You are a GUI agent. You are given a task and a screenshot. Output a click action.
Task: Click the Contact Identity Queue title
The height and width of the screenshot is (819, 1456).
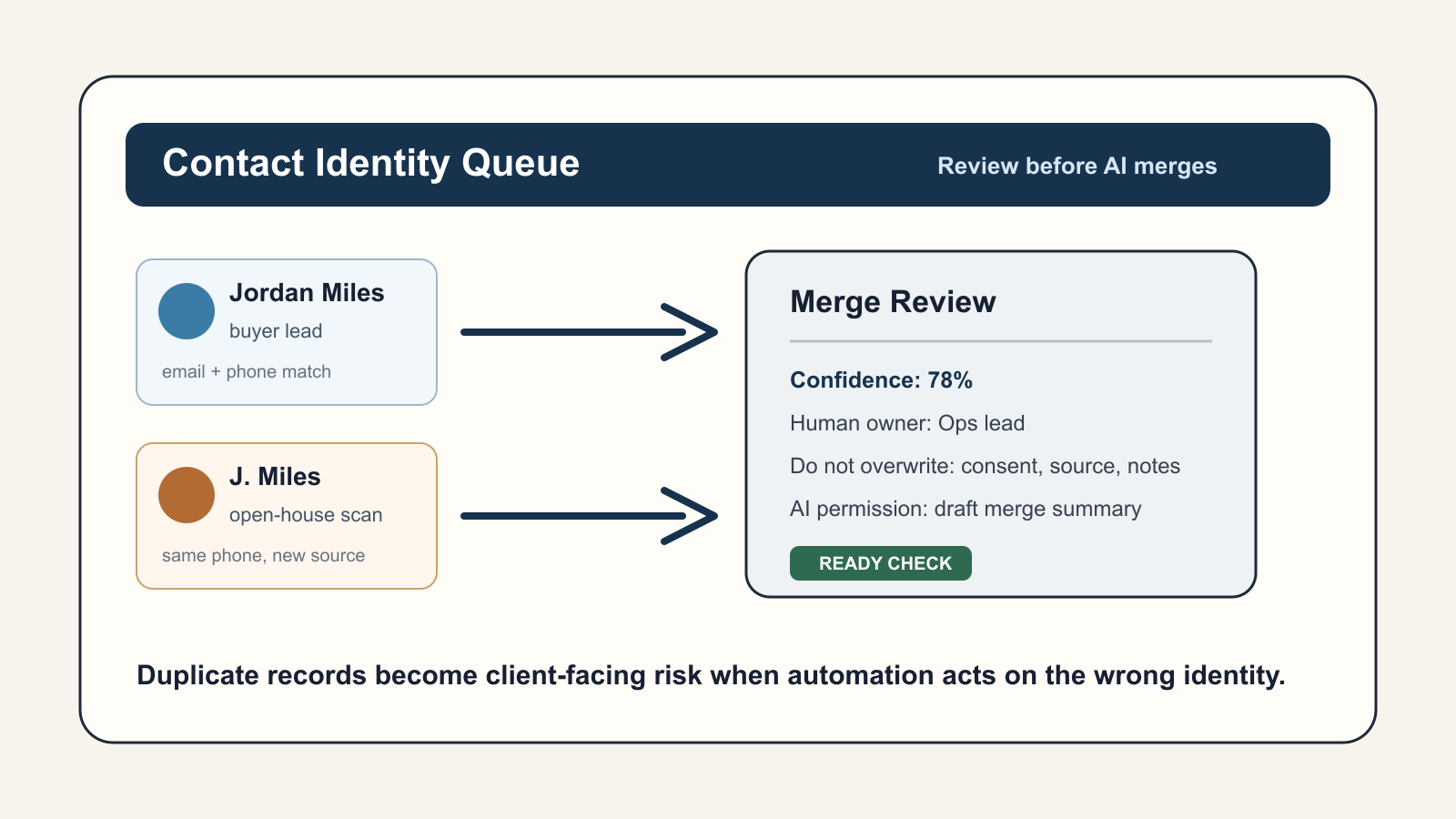coord(371,164)
